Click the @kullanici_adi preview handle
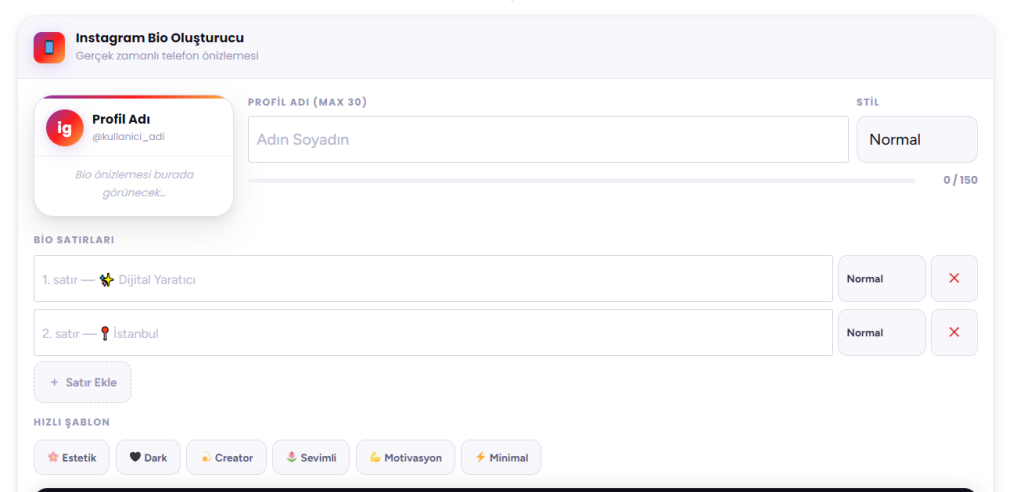This screenshot has height=492, width=1024. point(128,137)
